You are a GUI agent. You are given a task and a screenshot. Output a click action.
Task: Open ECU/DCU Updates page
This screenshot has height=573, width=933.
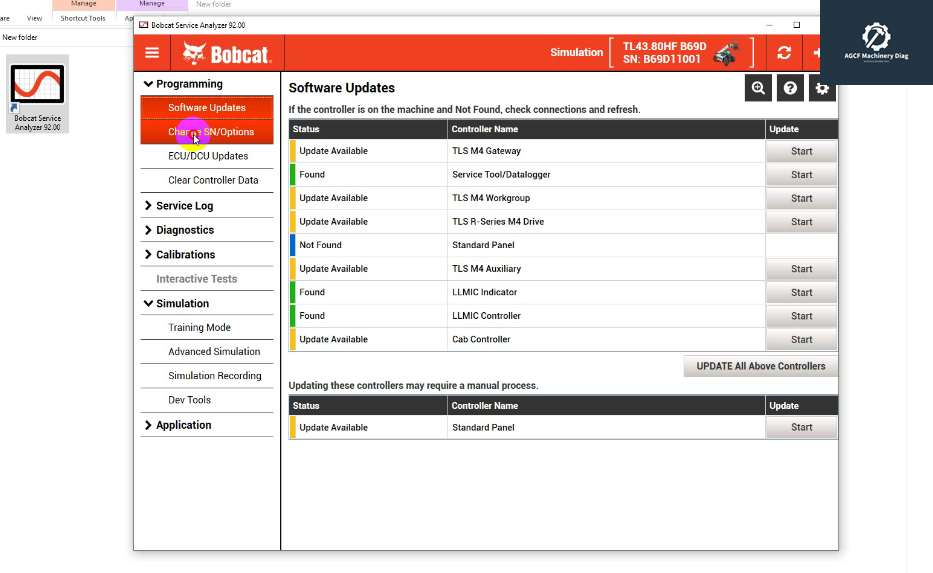click(207, 156)
